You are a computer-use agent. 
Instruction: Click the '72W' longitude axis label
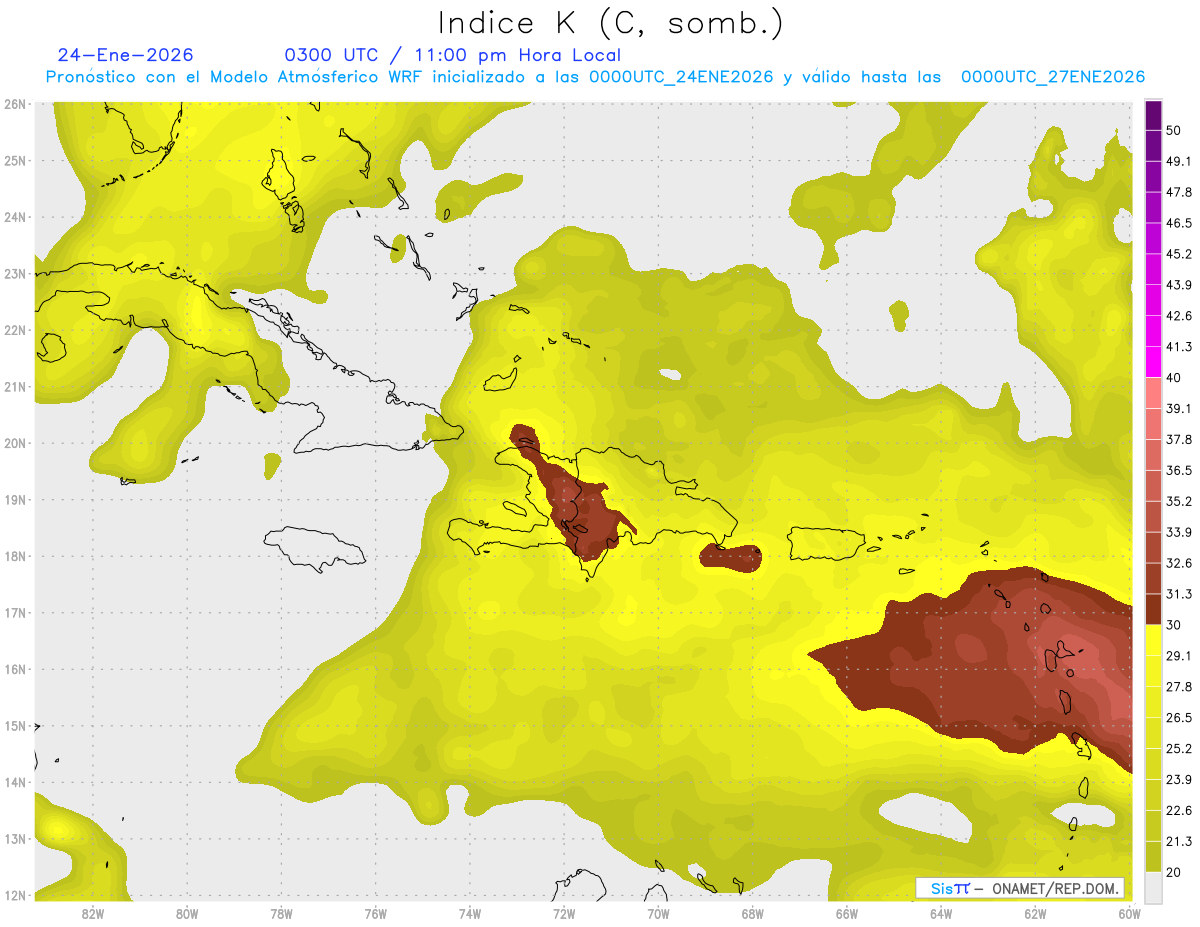[x=564, y=913]
